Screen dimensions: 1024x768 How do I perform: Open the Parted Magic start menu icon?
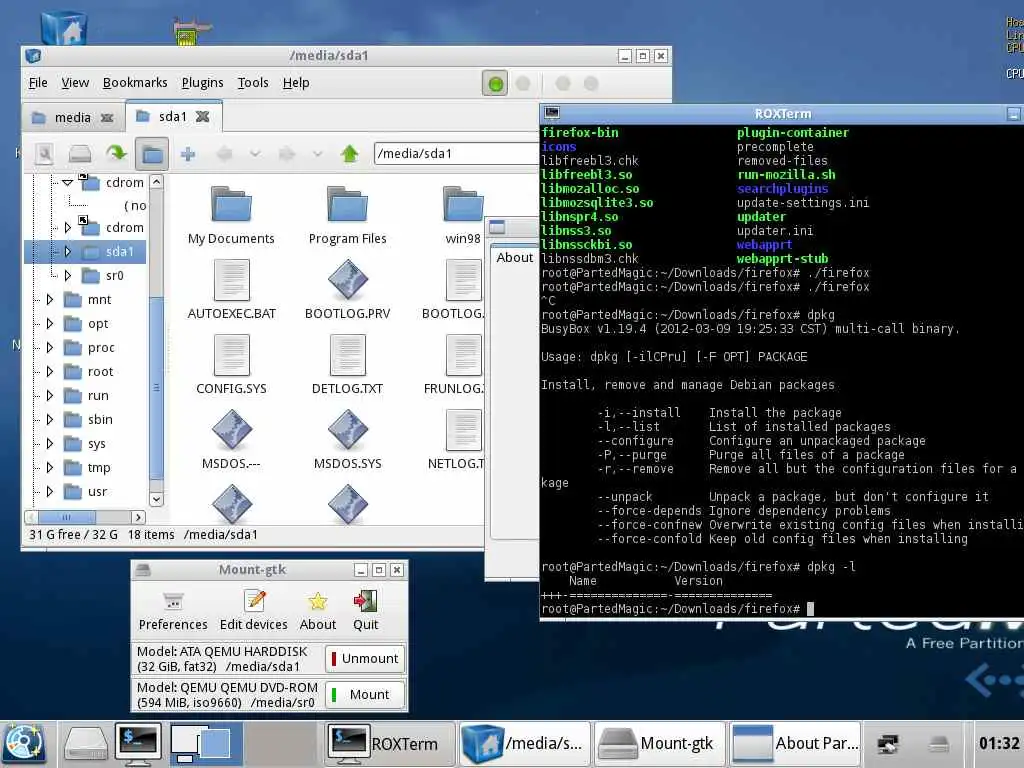24,744
